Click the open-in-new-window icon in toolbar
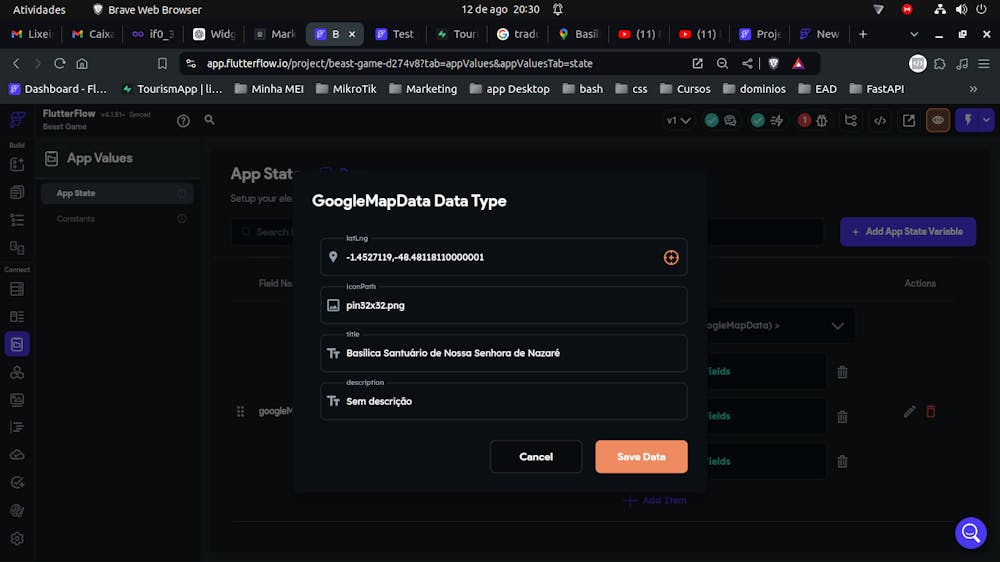This screenshot has height=562, width=1000. (909, 121)
